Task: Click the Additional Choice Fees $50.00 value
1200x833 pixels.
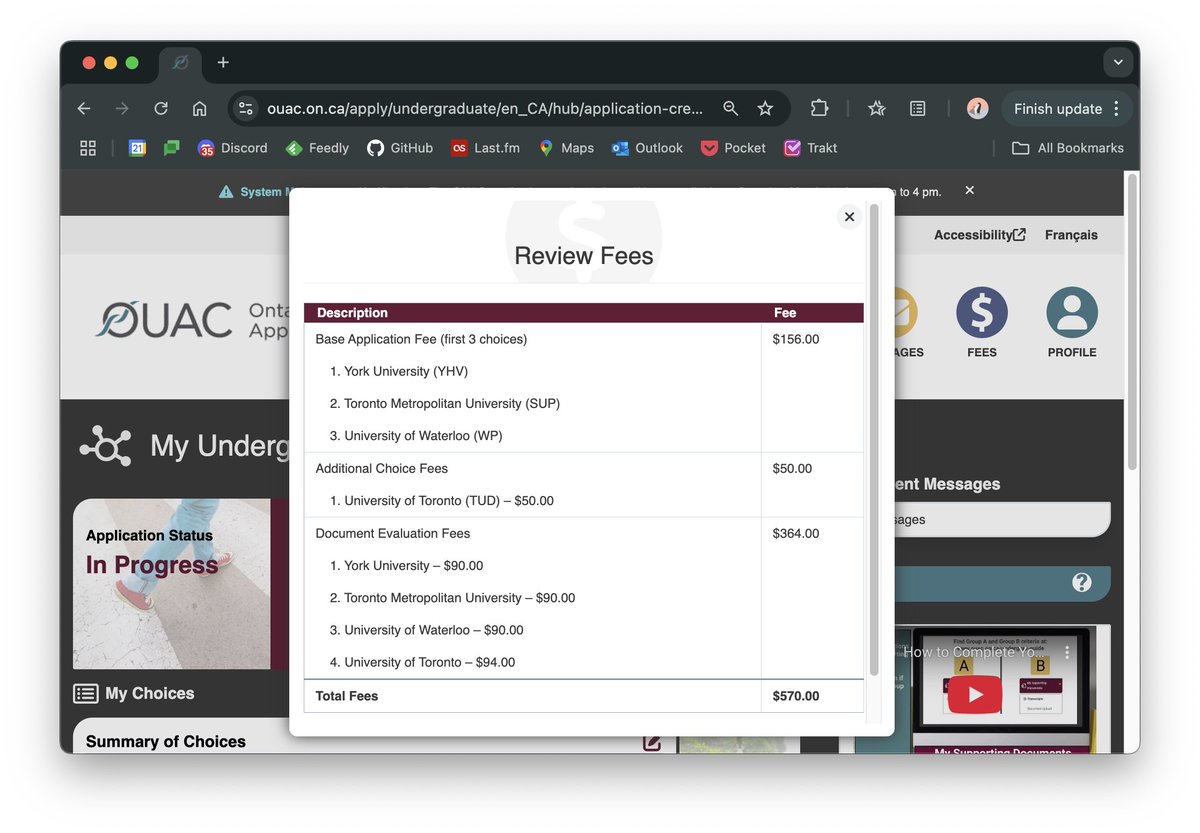Action: (793, 468)
